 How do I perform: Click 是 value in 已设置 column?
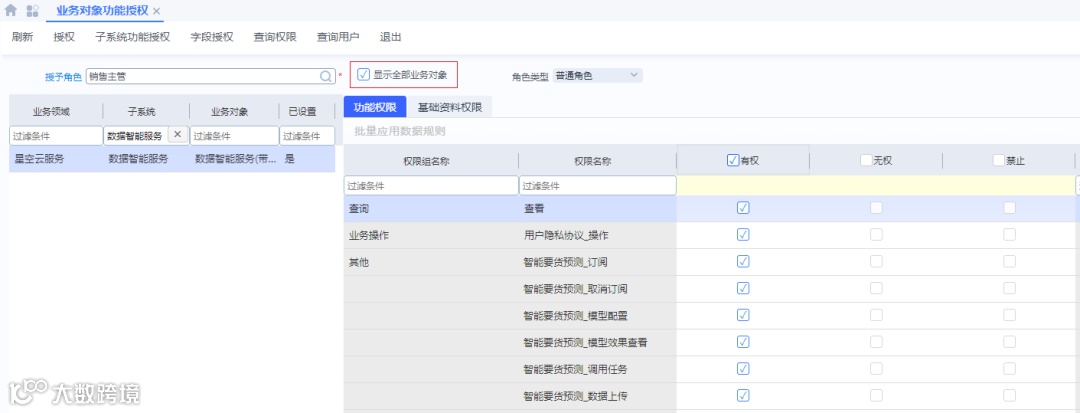[289, 159]
